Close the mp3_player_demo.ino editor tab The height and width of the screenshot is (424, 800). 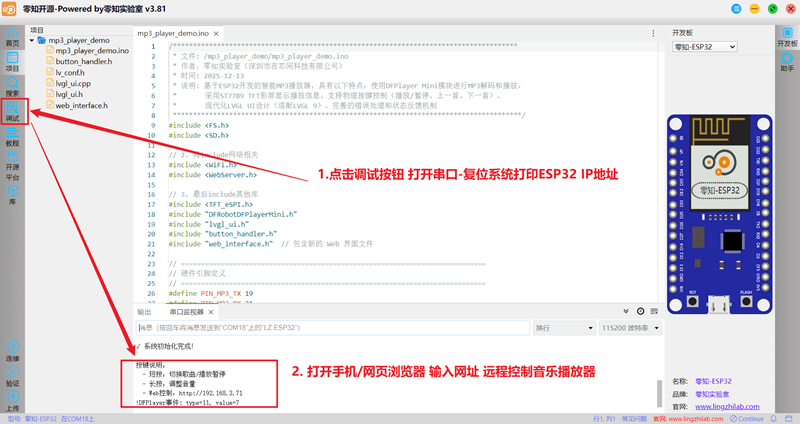coord(216,34)
